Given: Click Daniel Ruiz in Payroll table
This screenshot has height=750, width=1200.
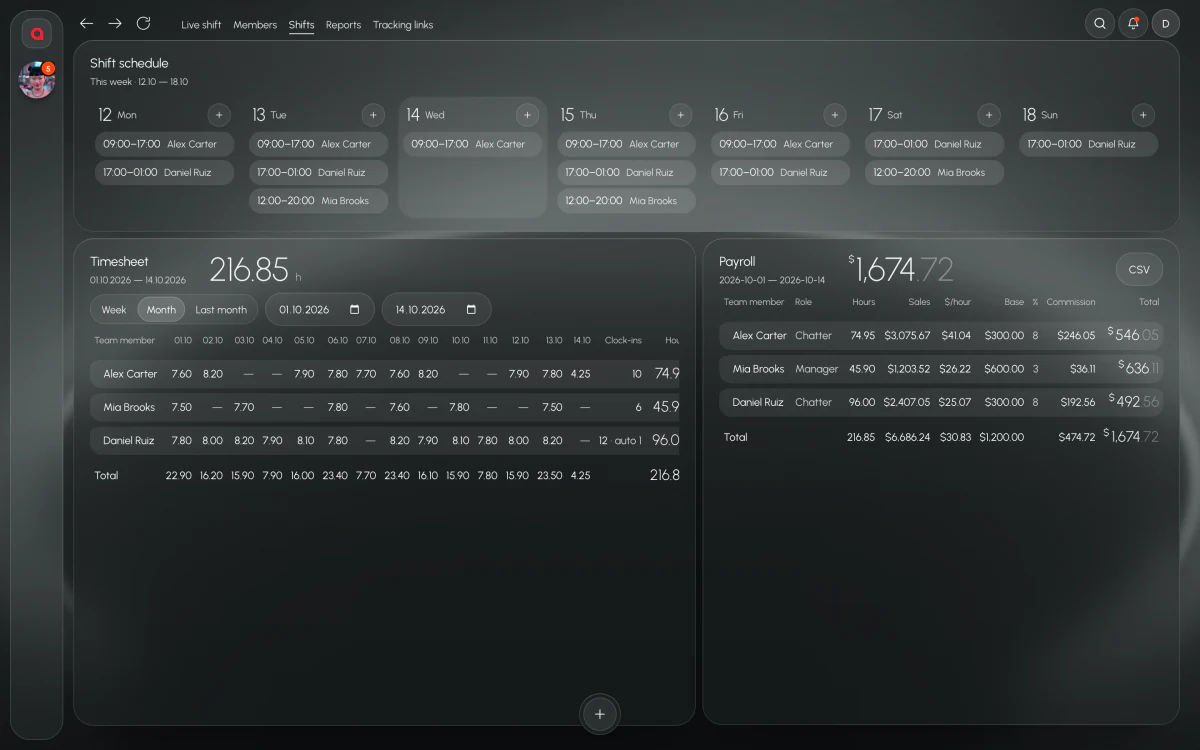Looking at the screenshot, I should (758, 402).
